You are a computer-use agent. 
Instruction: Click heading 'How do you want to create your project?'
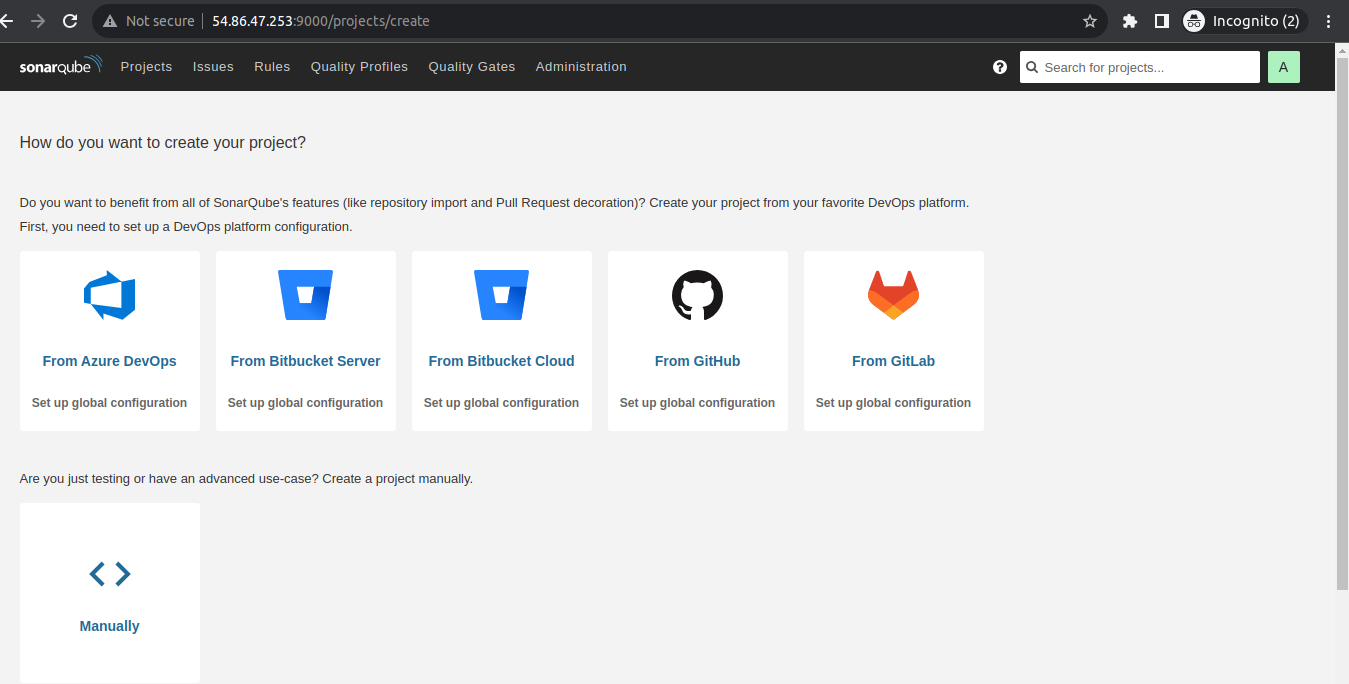click(x=163, y=143)
